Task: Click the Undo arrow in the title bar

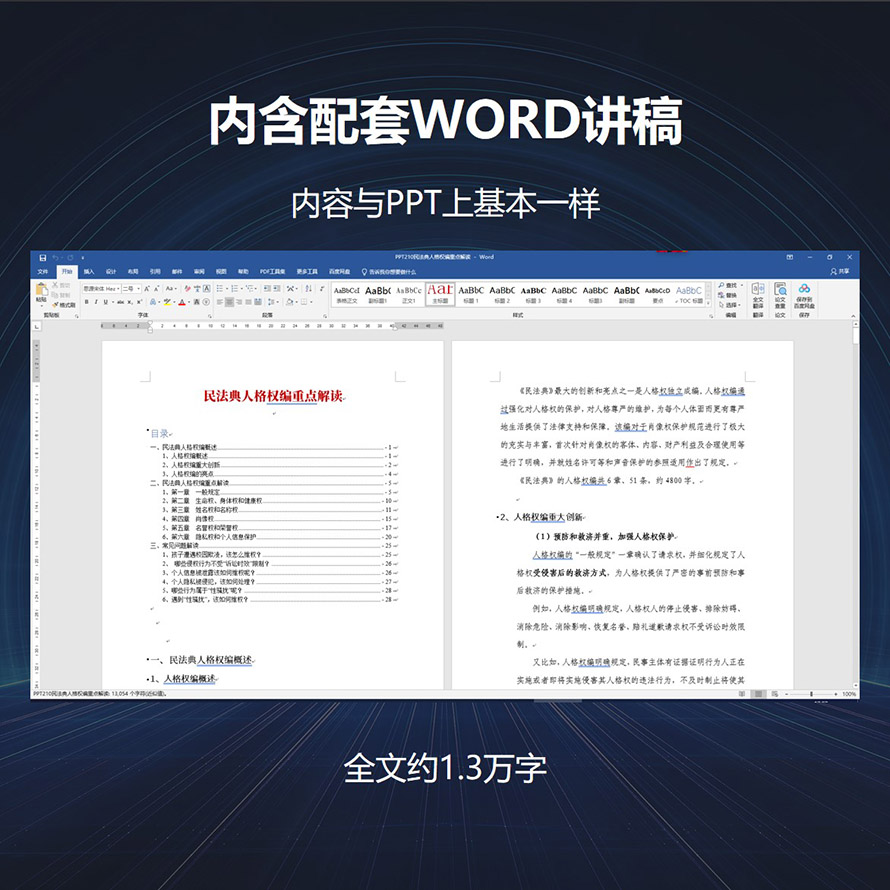Action: [x=56, y=258]
